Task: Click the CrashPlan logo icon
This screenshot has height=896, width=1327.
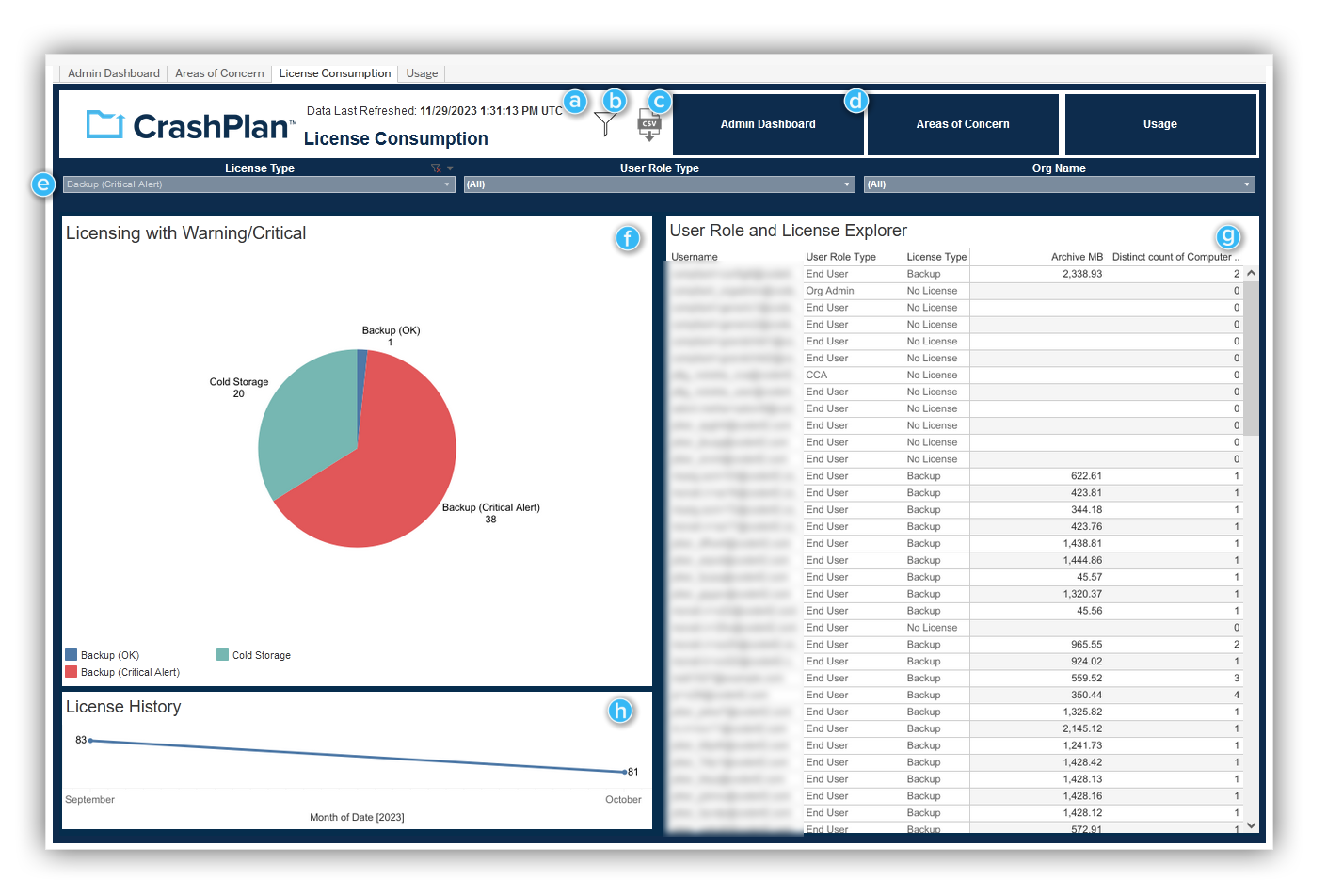Action: click(x=104, y=123)
